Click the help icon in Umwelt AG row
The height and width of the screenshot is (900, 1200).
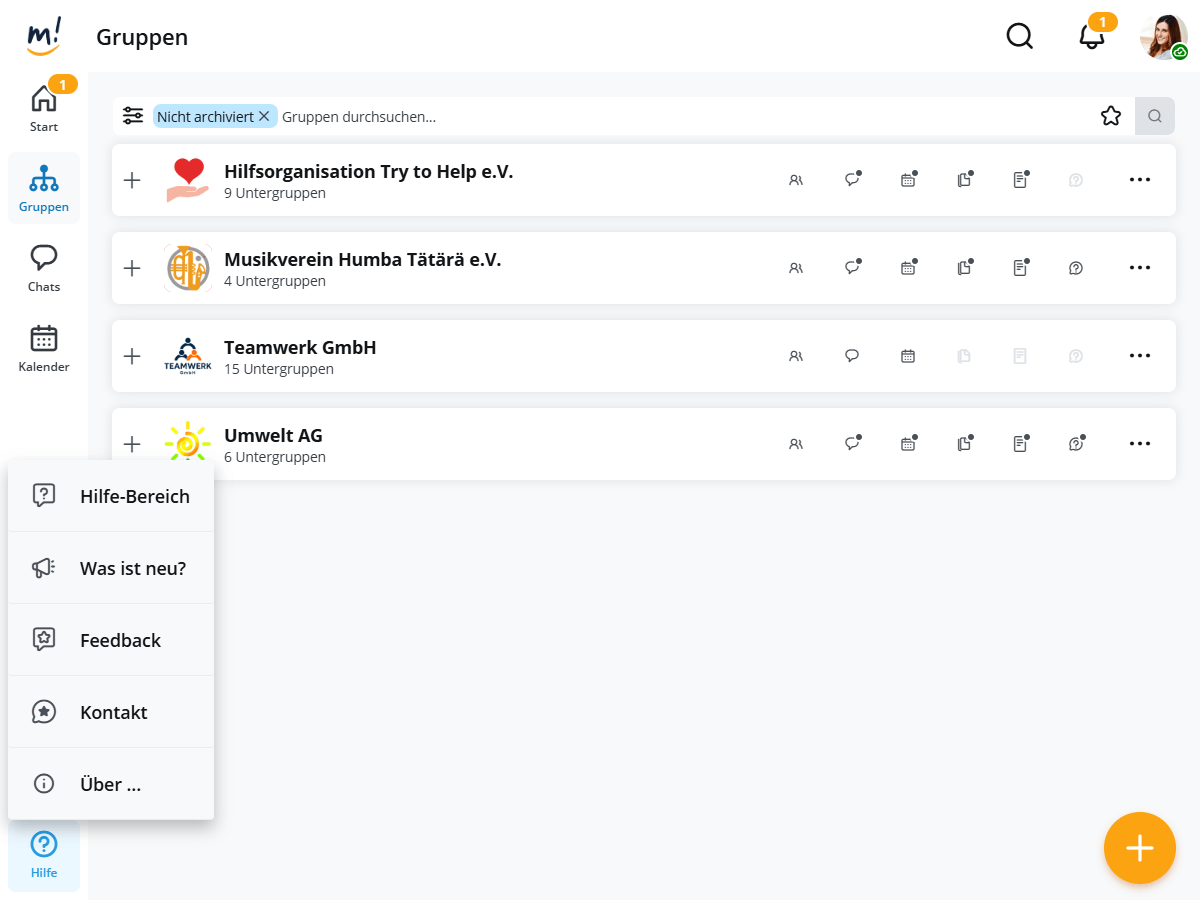[x=1076, y=444]
